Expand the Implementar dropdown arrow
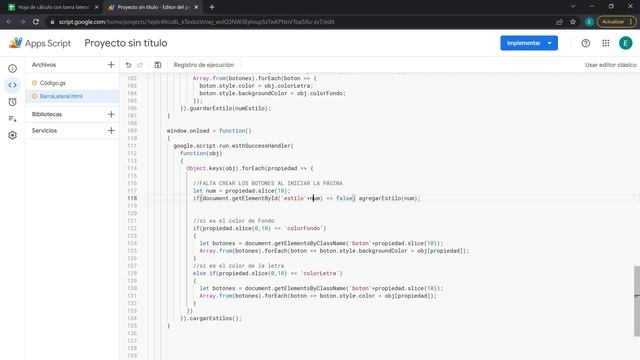The width and height of the screenshot is (640, 360). 550,43
